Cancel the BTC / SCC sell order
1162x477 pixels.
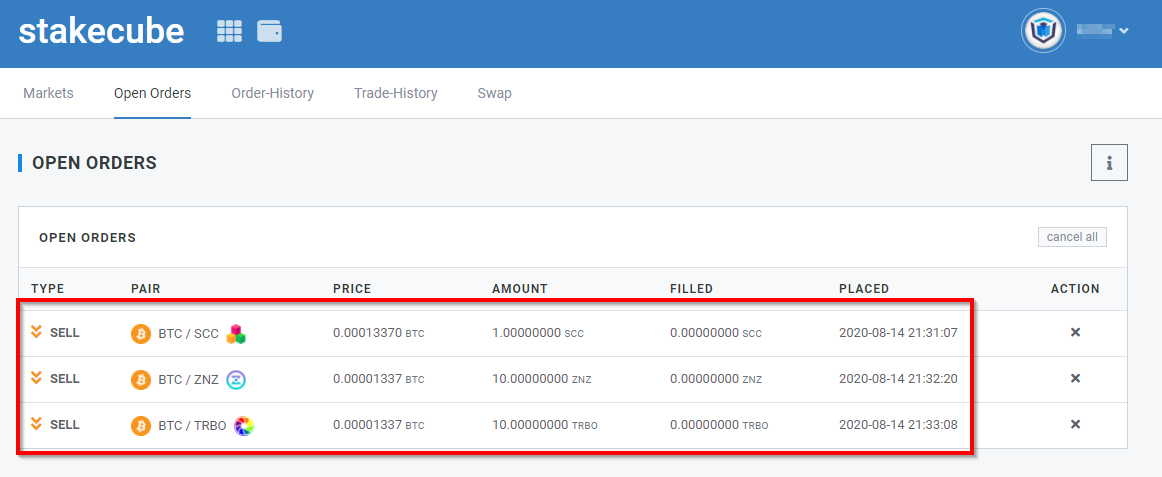coord(1075,333)
